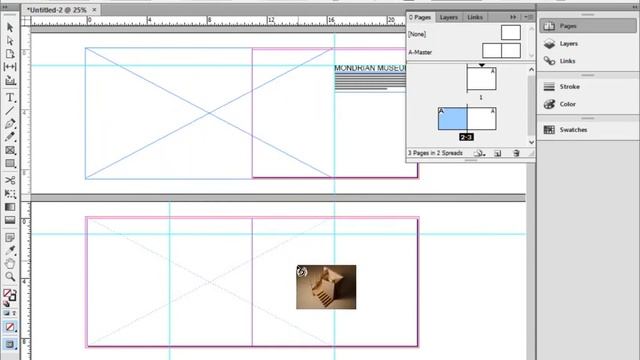Select highlighted page 2 thumbnail

(x=453, y=119)
